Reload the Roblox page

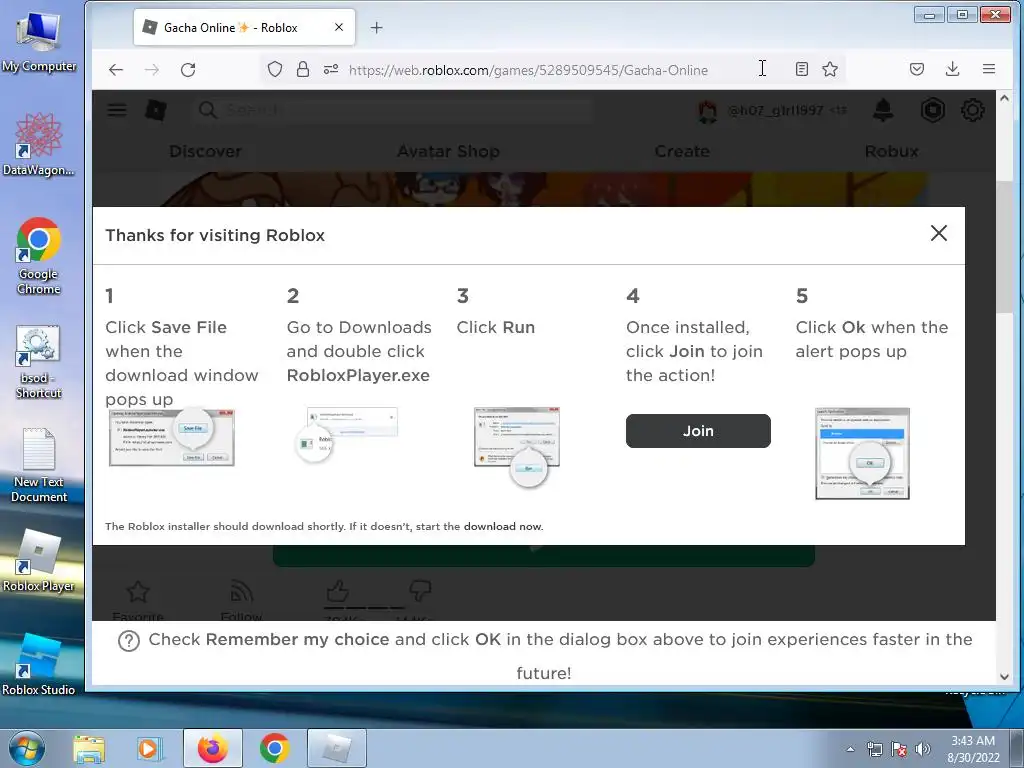(188, 70)
